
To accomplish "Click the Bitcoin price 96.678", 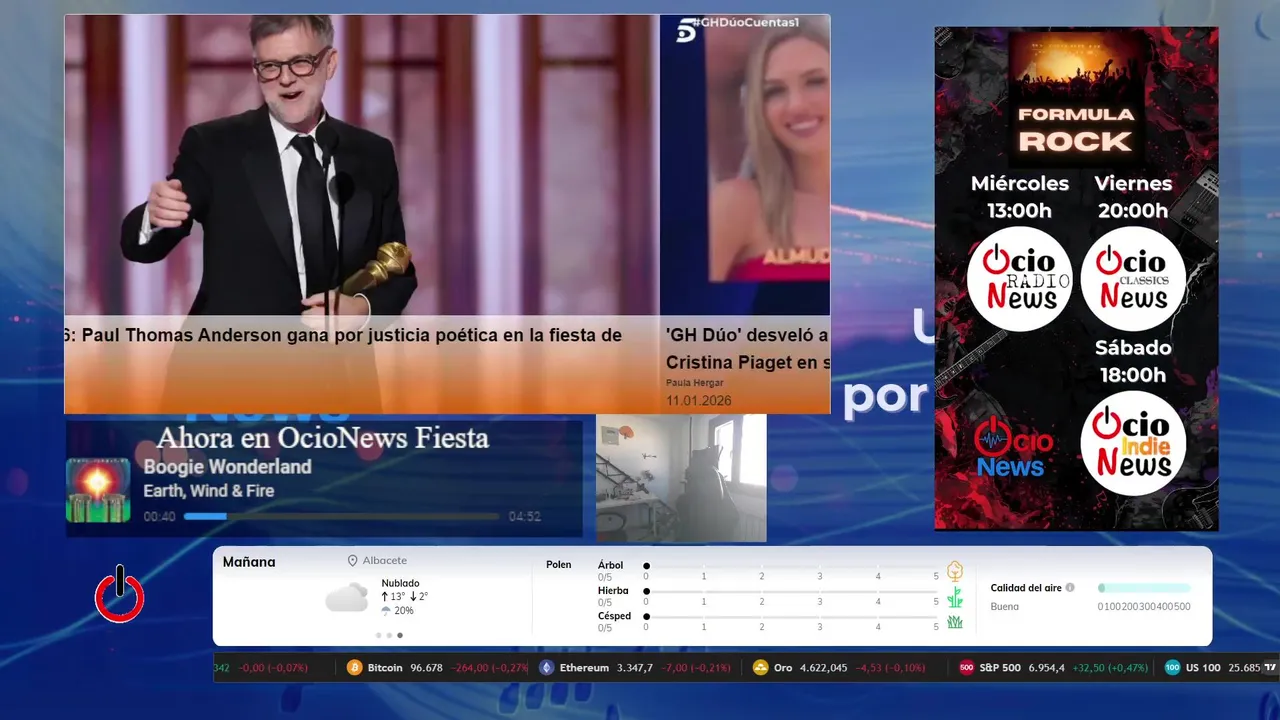I will 426,668.
